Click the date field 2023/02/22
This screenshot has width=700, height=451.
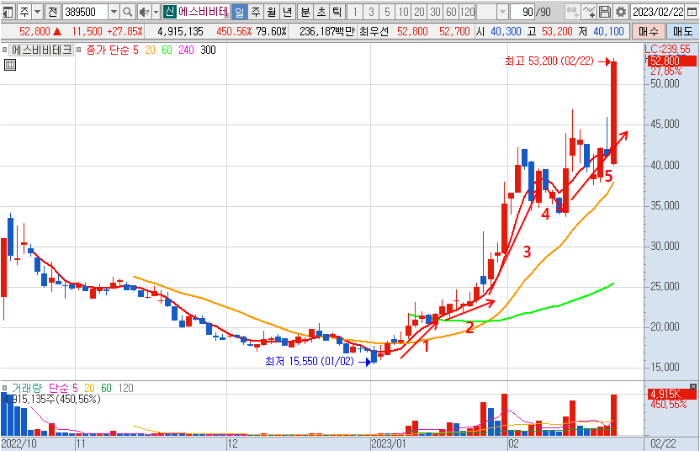point(658,12)
